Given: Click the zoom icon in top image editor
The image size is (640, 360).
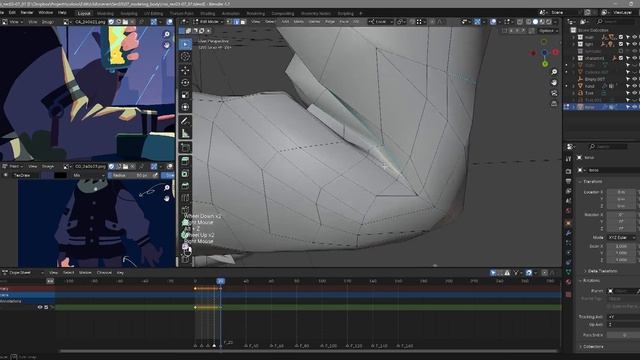Looking at the screenshot, I should (x=167, y=34).
